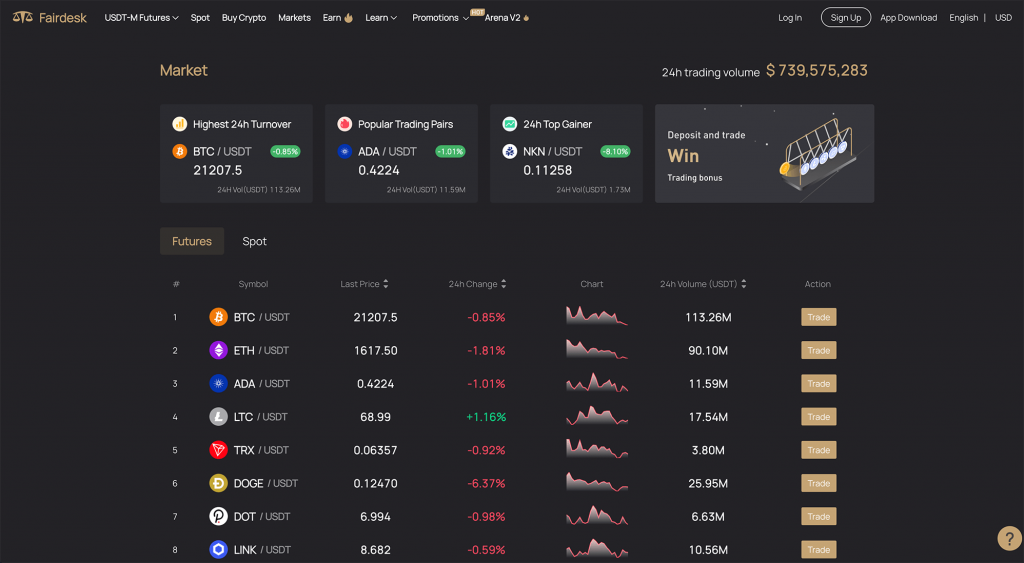Click the fire icon next to Earn

(x=349, y=18)
